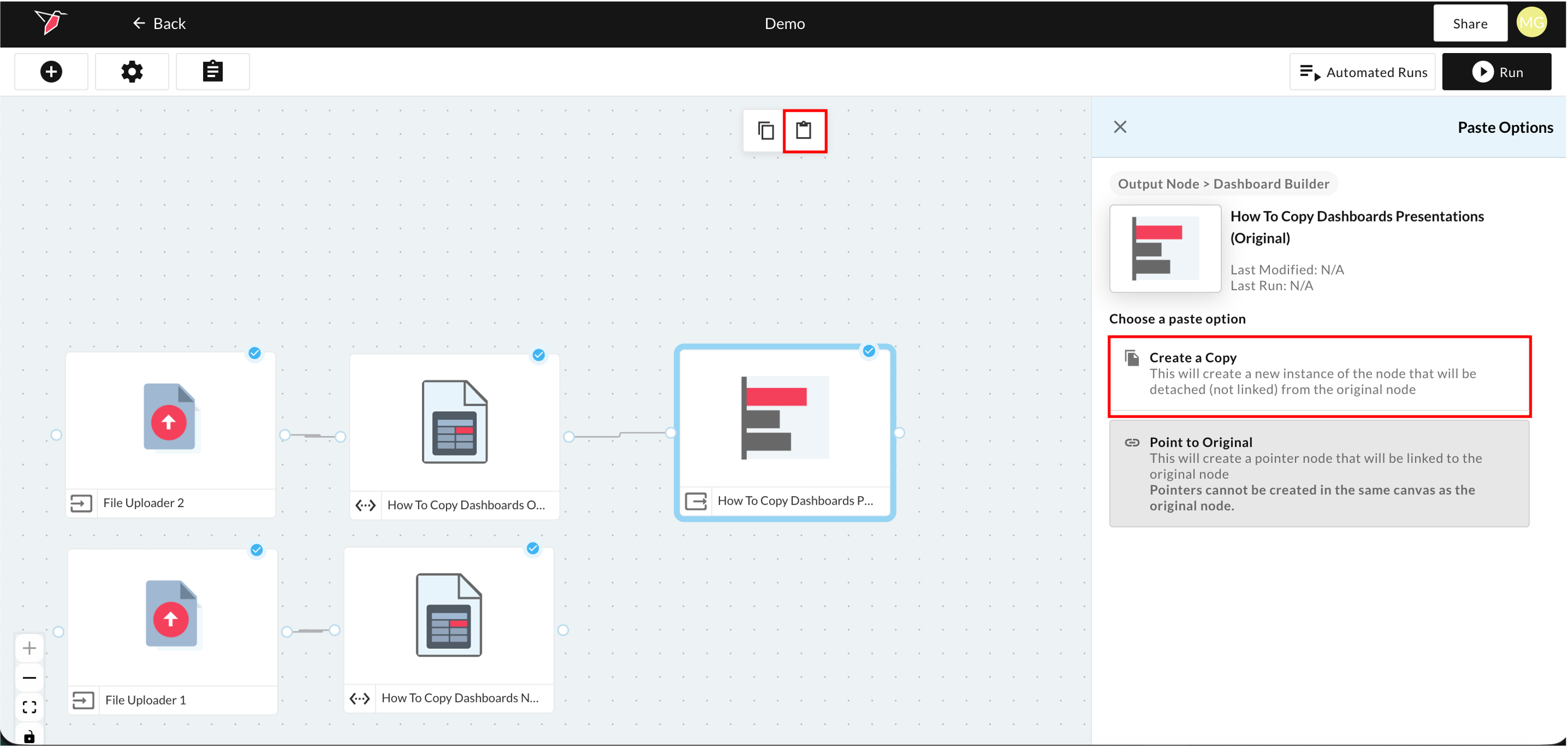
Task: Click fit-to-screen canvas icon
Action: [29, 707]
